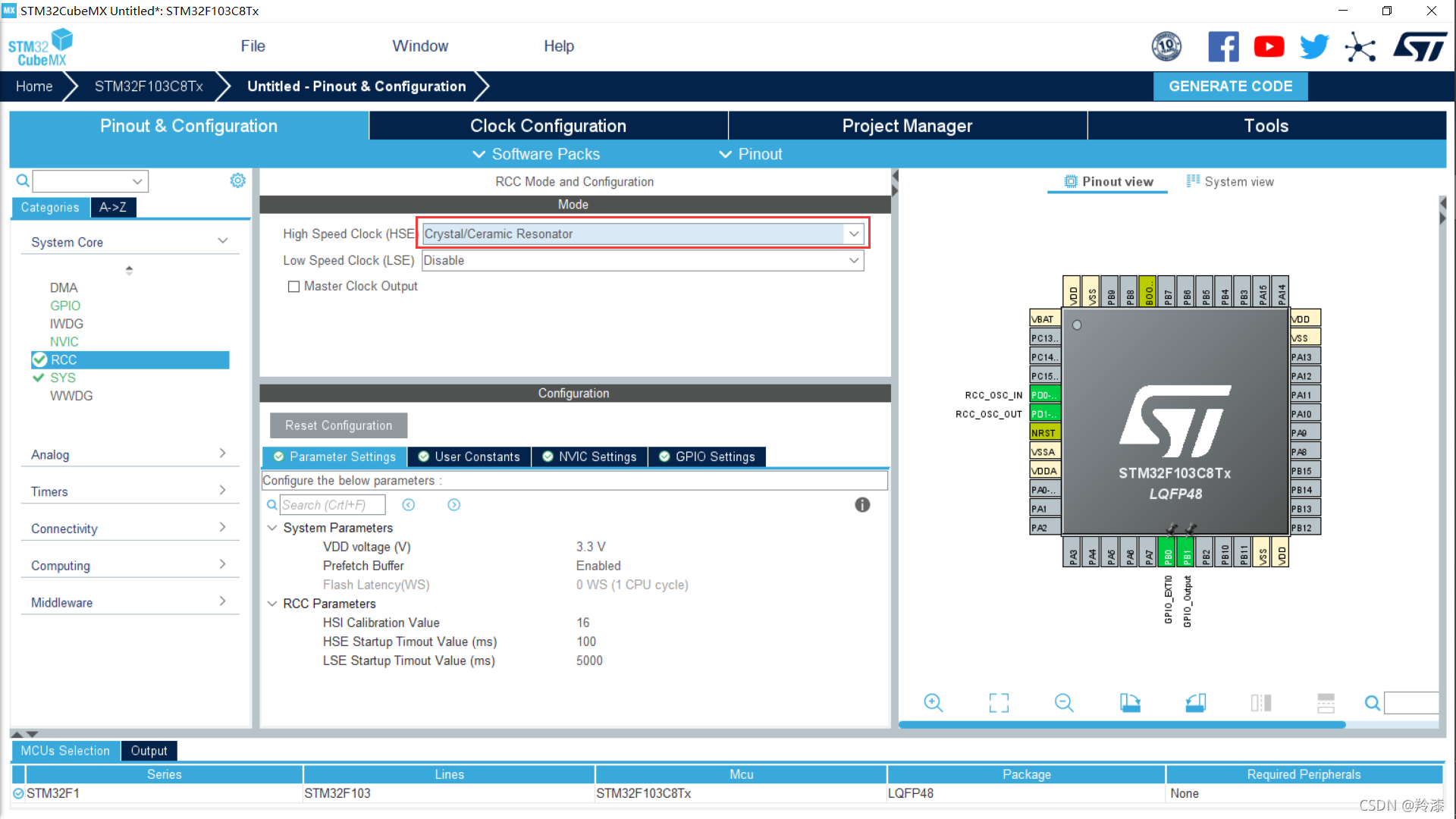Screen dimensions: 1456x819
Task: Click the zoom out icon on pinout canvas
Action: pos(1065,702)
